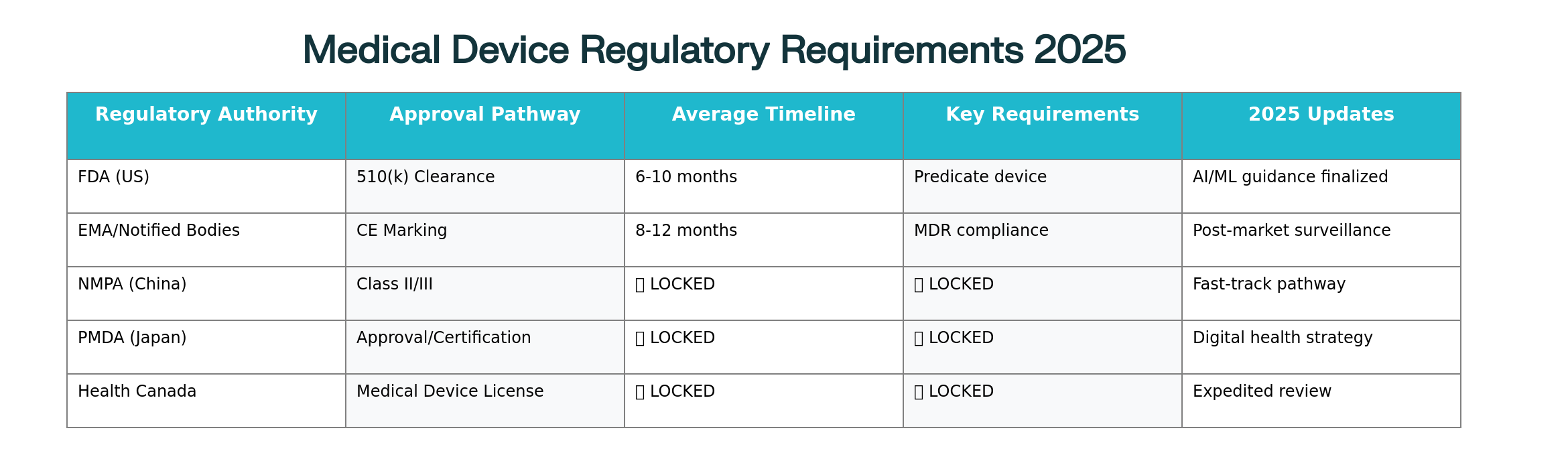The image size is (1568, 457).
Task: Click the Average Timeline column header
Action: [764, 115]
